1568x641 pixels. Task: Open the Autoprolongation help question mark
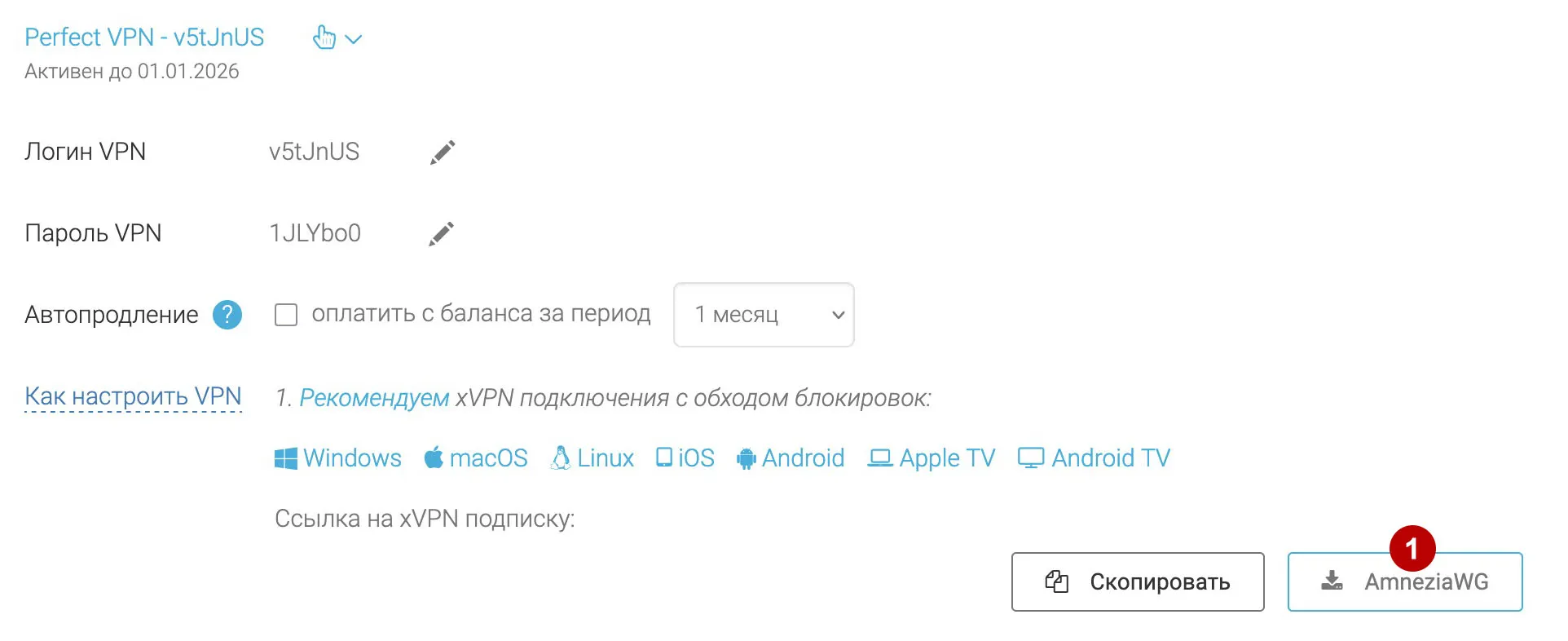point(227,315)
